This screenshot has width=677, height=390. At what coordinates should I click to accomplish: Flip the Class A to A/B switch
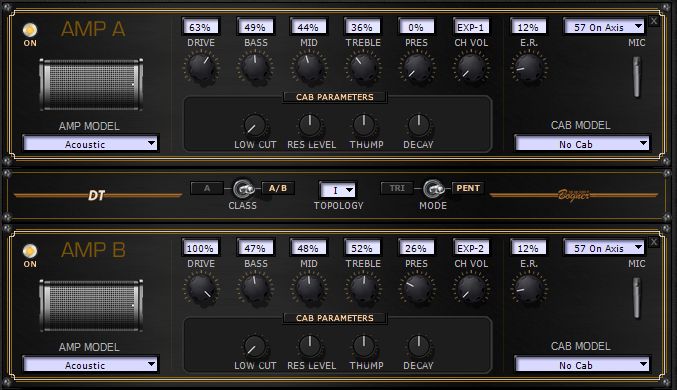243,189
